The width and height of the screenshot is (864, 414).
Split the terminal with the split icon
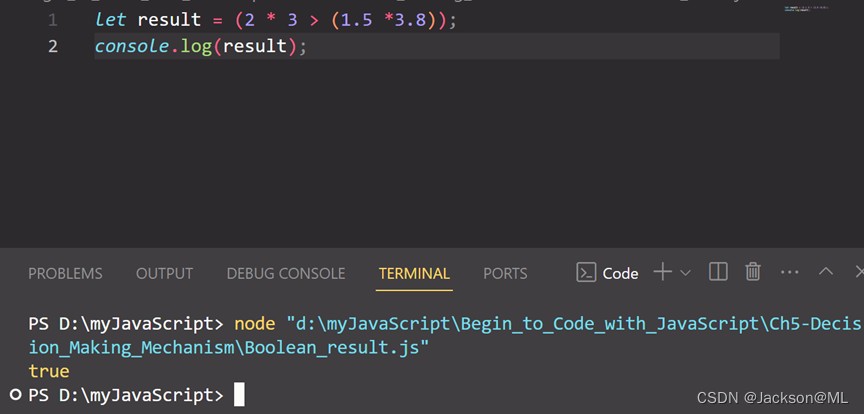tap(718, 272)
